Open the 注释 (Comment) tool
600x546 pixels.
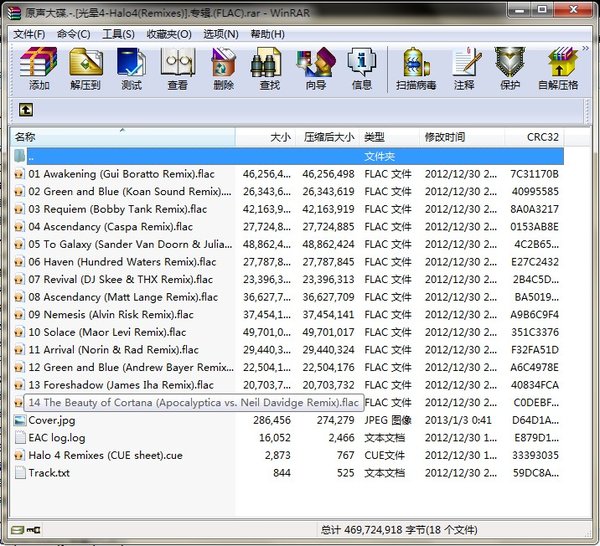tap(465, 68)
